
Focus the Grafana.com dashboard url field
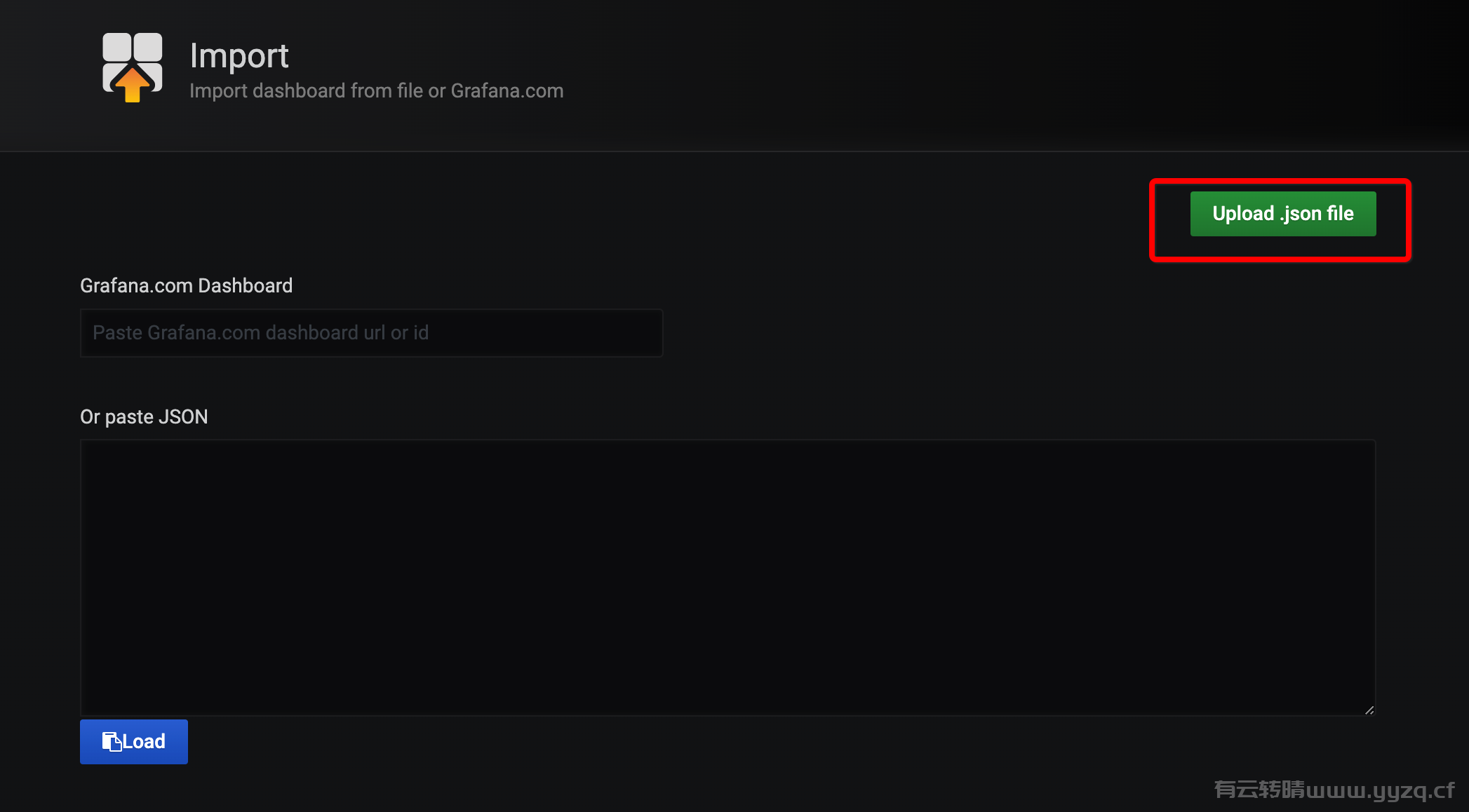tap(372, 333)
